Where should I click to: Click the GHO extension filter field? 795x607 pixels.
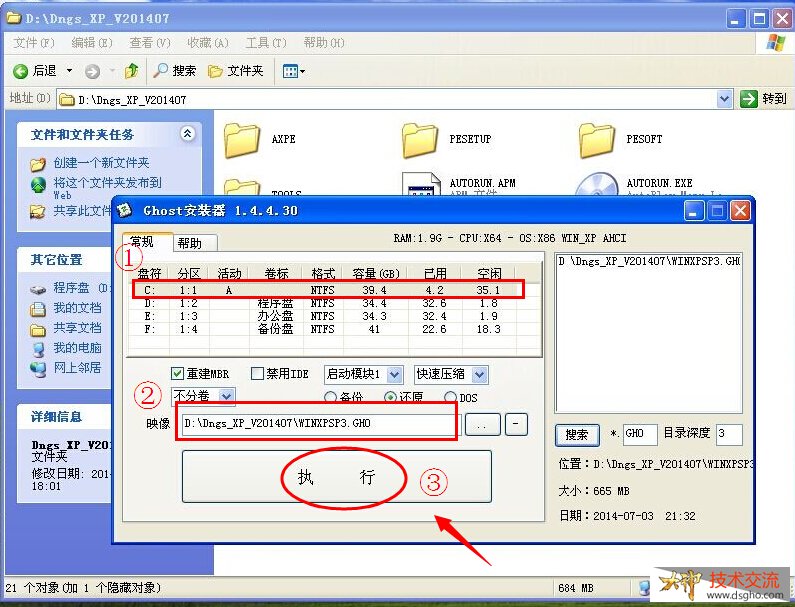(x=639, y=434)
